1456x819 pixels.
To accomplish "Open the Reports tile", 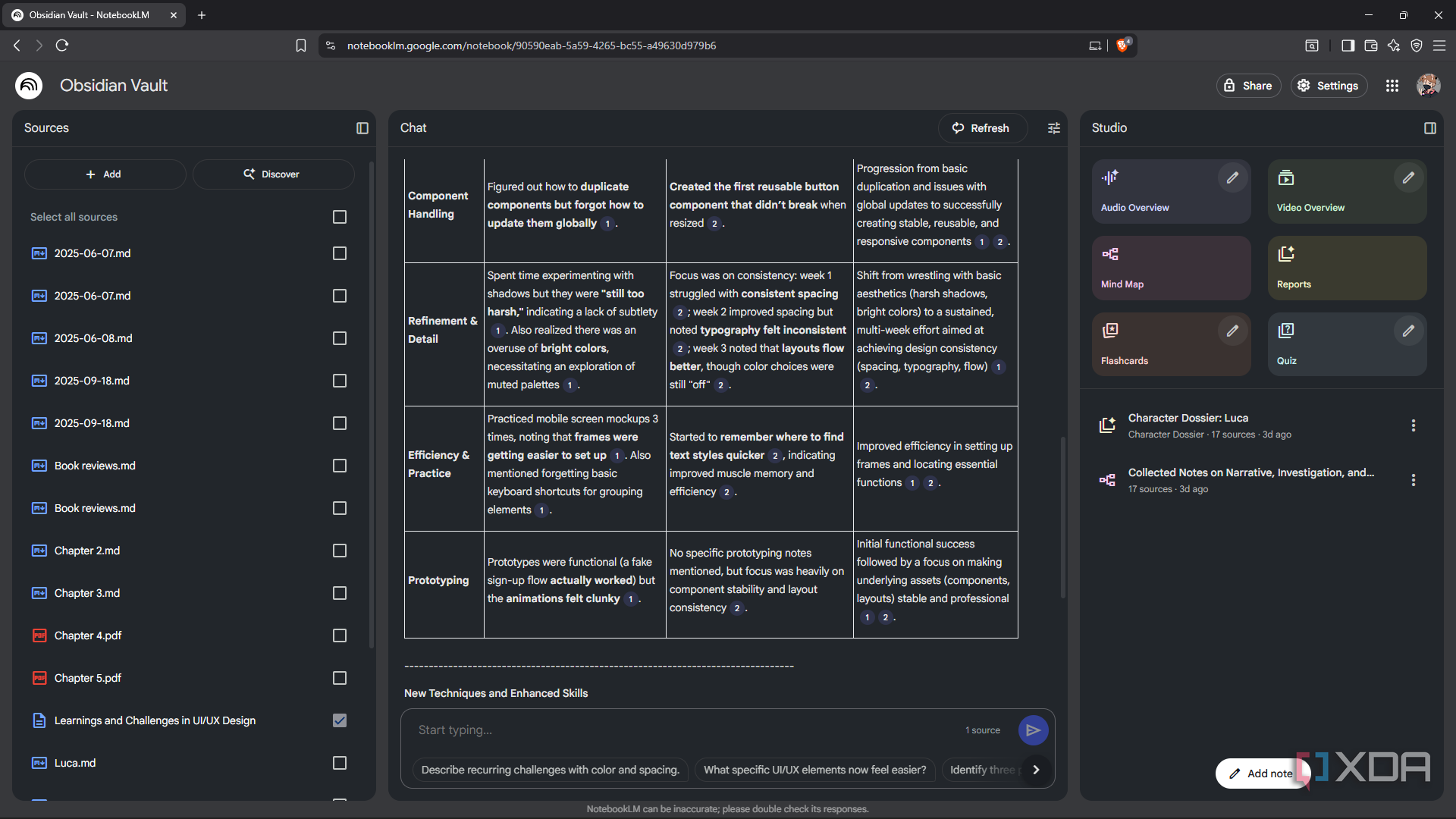I will point(1347,268).
